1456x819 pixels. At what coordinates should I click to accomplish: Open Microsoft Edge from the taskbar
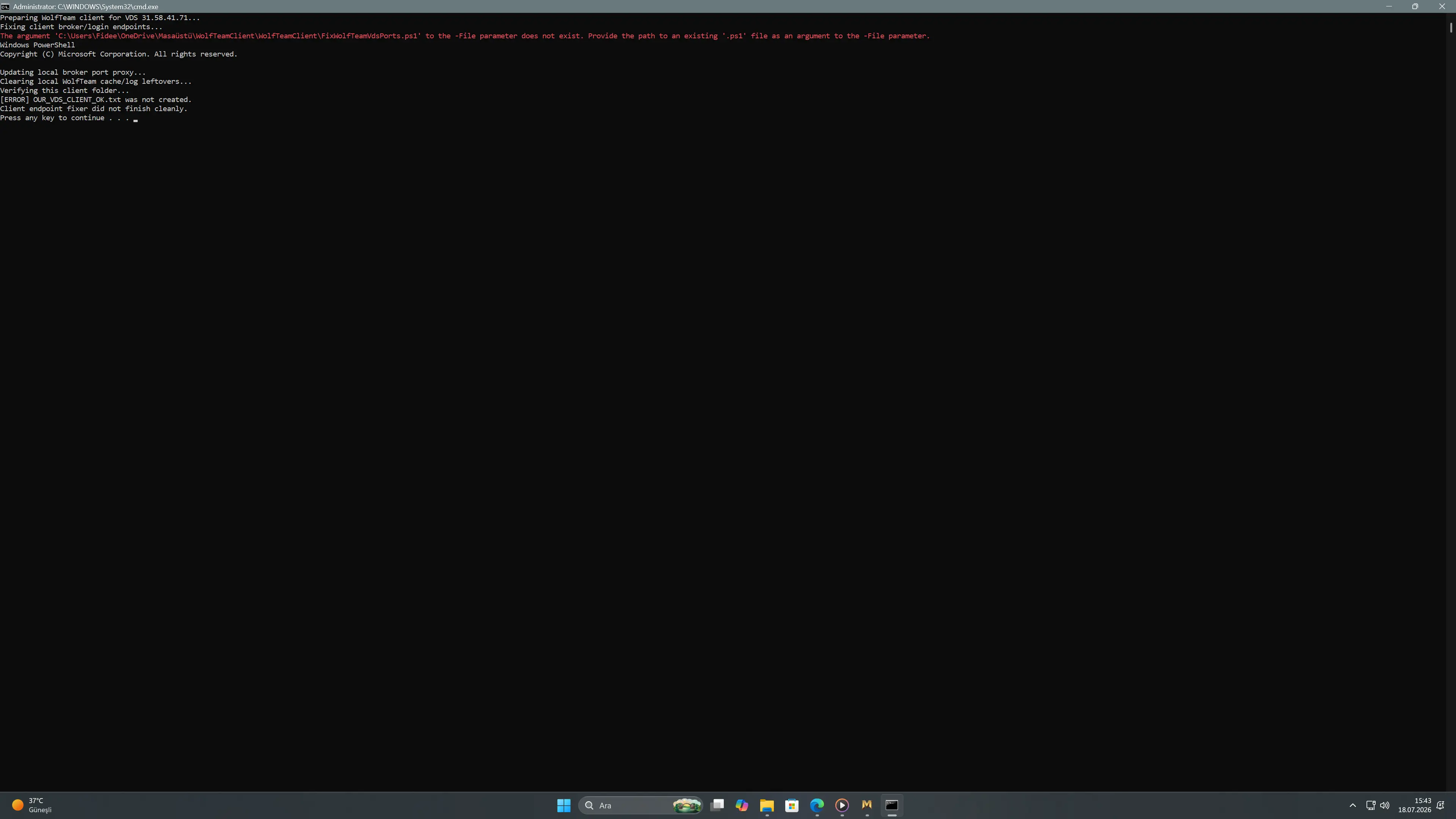coord(817,805)
